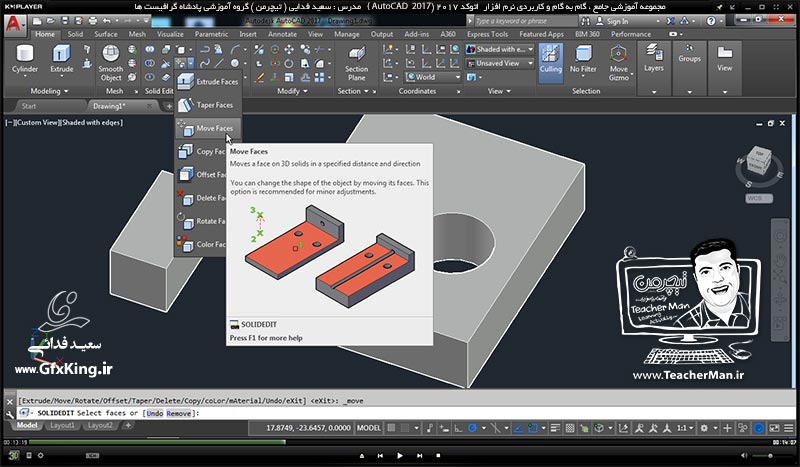Go to the Visualize ribbon tab

click(x=170, y=34)
